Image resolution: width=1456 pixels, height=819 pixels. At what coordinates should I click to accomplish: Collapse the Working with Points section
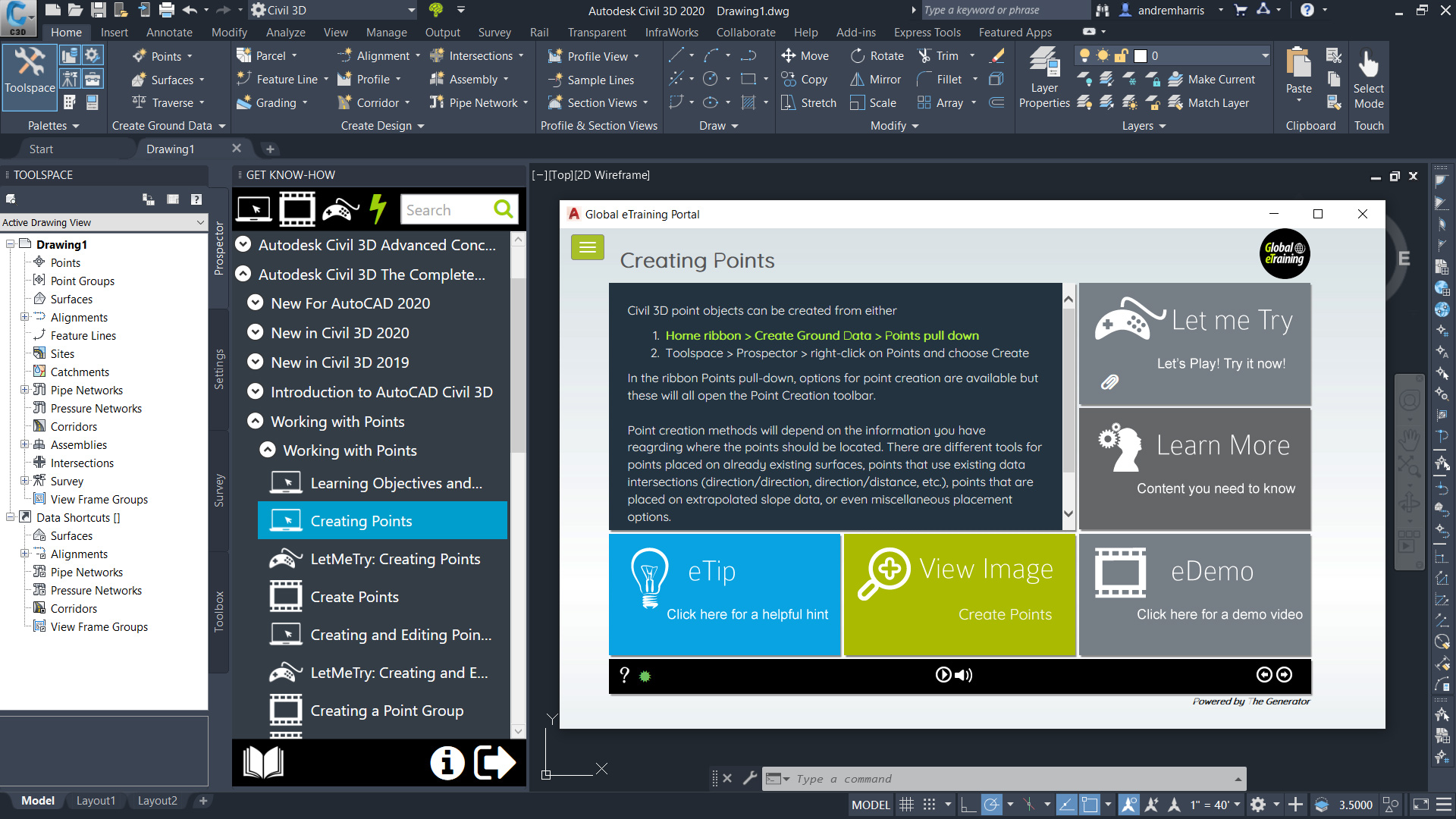pos(256,421)
